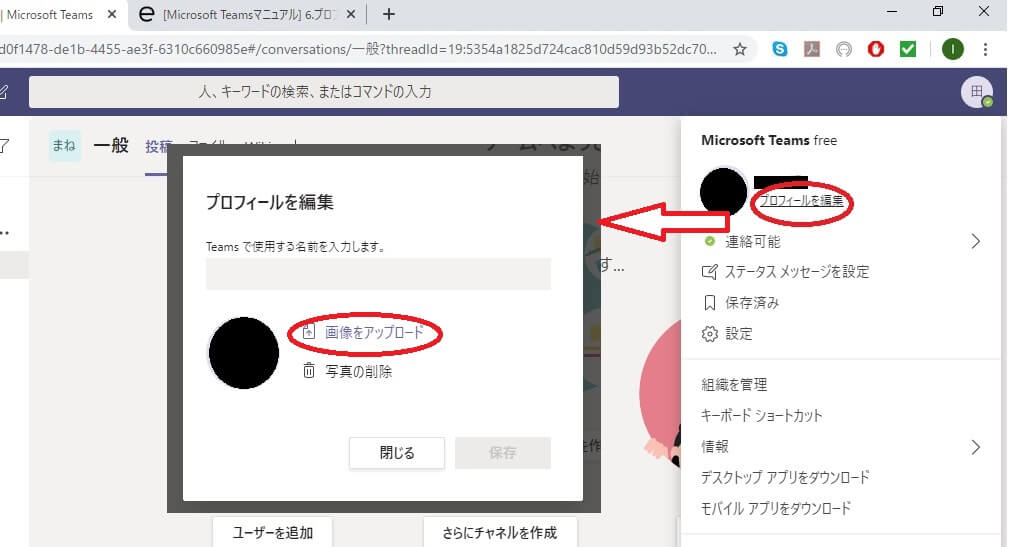Open 設定 from the profile menu
This screenshot has height=547, width=1009.
click(739, 334)
